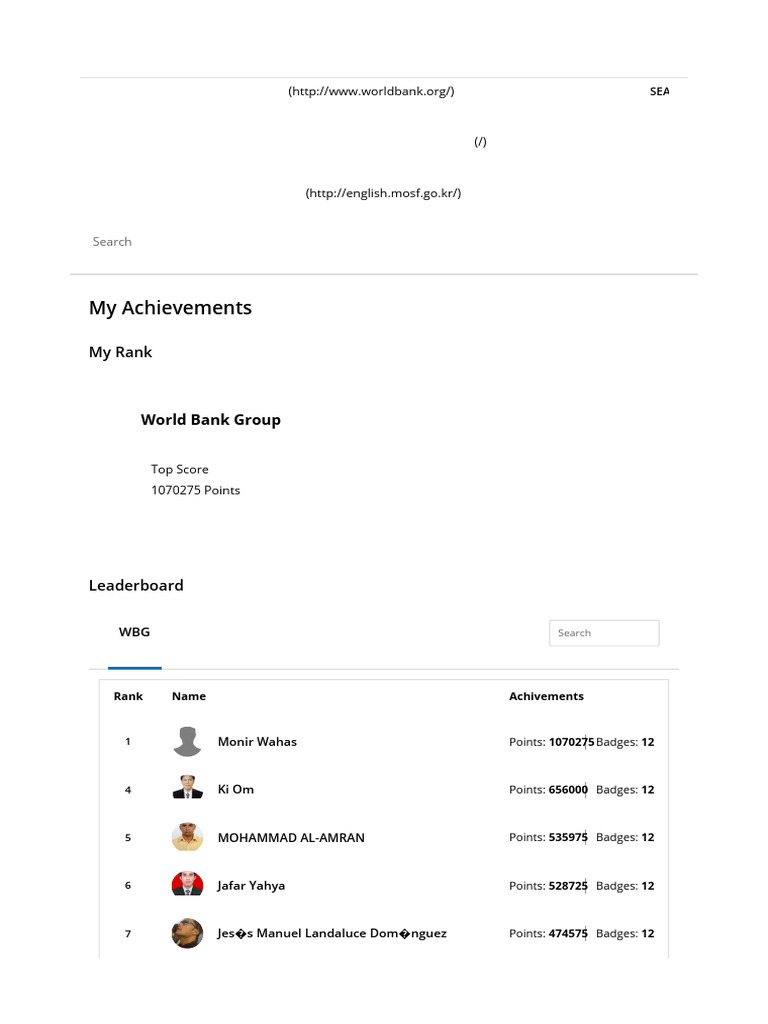Click the World Bank Group heading
This screenshot has width=768, height=1024.
211,420
